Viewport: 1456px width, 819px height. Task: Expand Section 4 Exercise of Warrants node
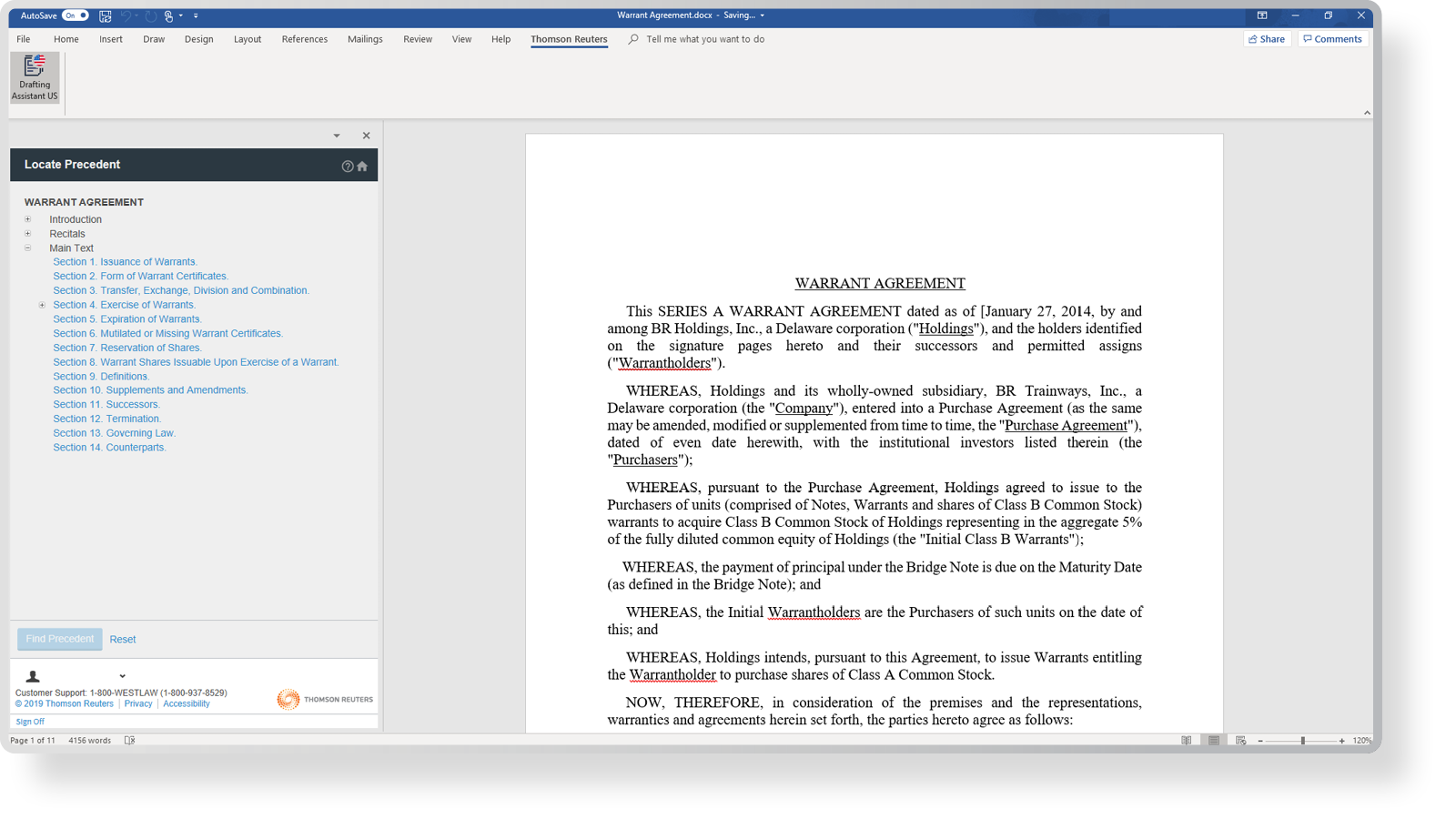[42, 305]
